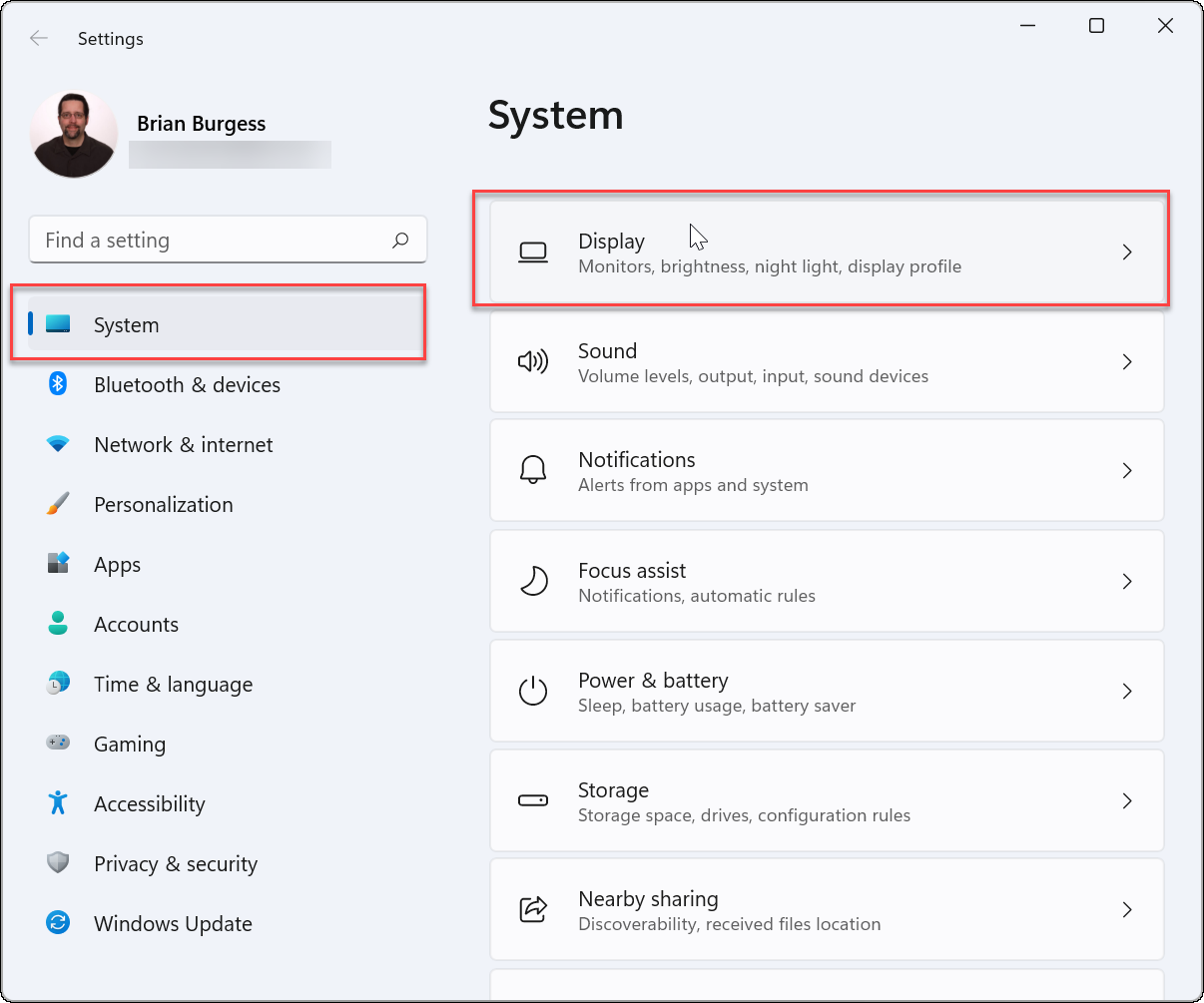Expand the Storage row chevron
Screen dimensions: 1204x1003
click(1127, 800)
